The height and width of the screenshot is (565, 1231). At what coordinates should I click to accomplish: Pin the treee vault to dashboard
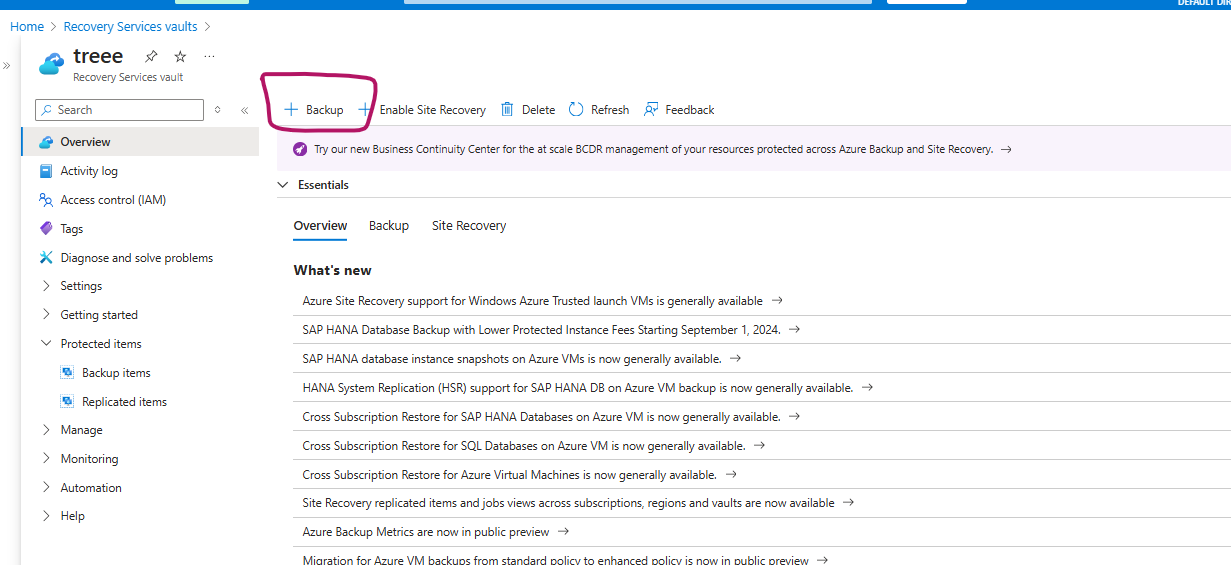pyautogui.click(x=151, y=56)
